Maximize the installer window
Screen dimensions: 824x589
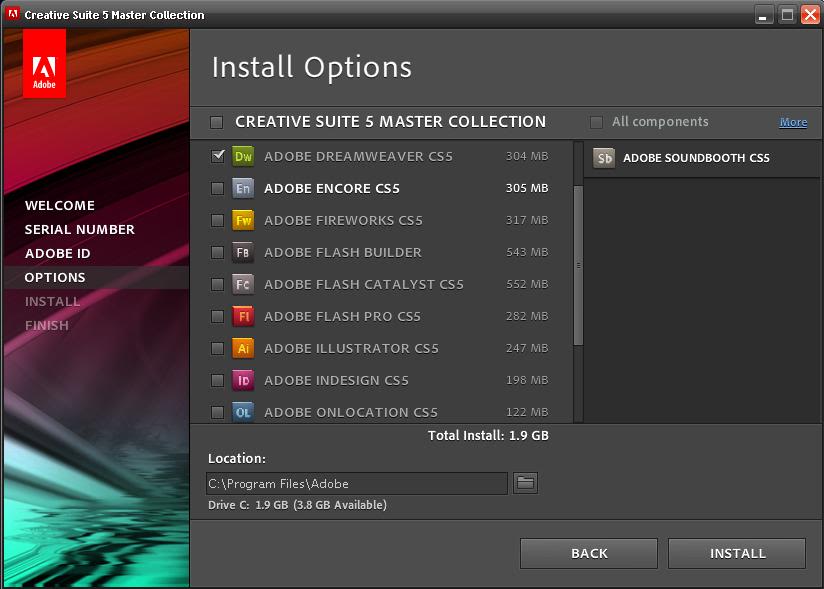click(787, 14)
